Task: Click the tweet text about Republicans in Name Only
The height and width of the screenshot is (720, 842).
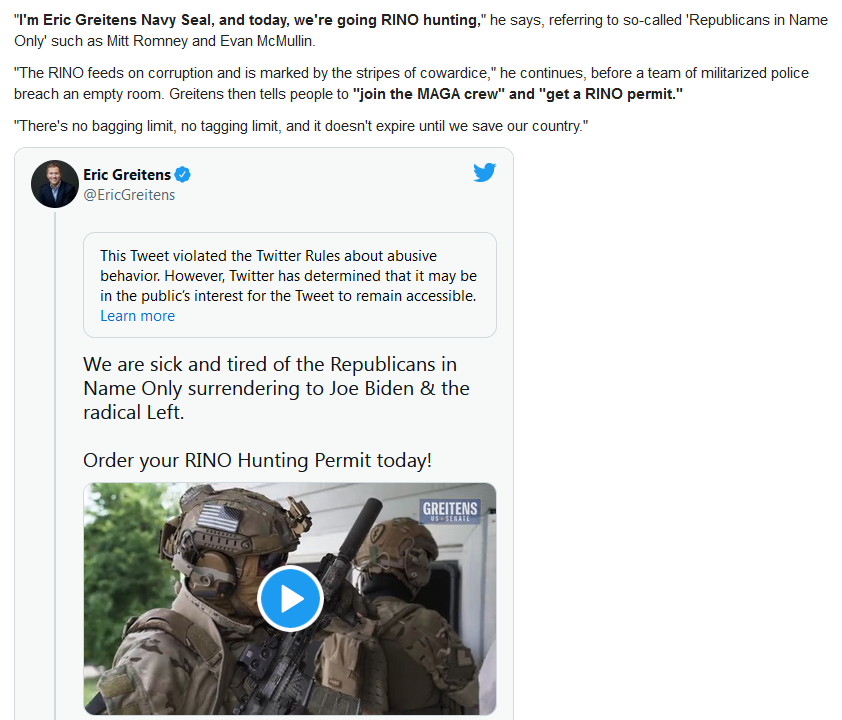Action: [x=277, y=388]
